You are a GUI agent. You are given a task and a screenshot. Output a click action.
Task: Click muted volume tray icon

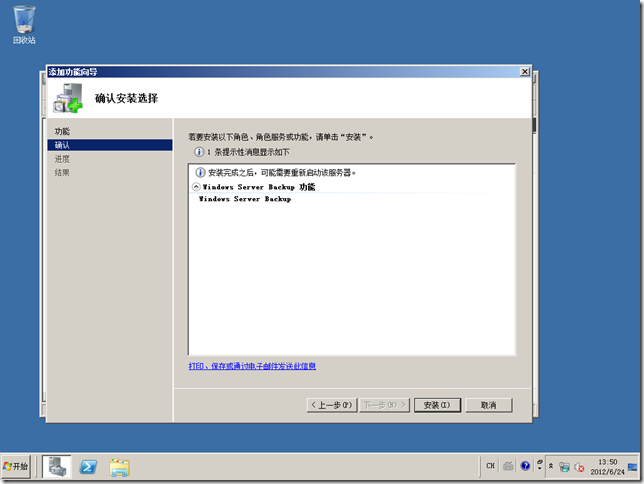click(x=579, y=467)
